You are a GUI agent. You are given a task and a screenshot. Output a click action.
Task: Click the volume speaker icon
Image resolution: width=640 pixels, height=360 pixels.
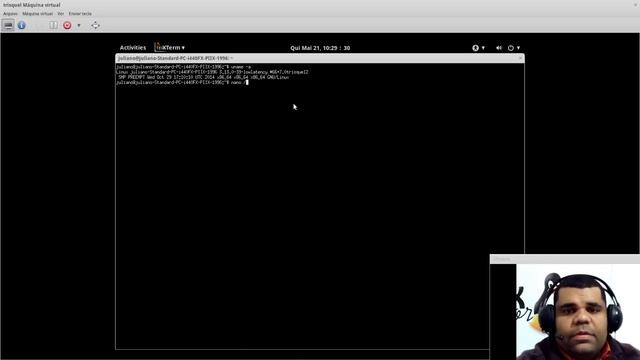(499, 48)
